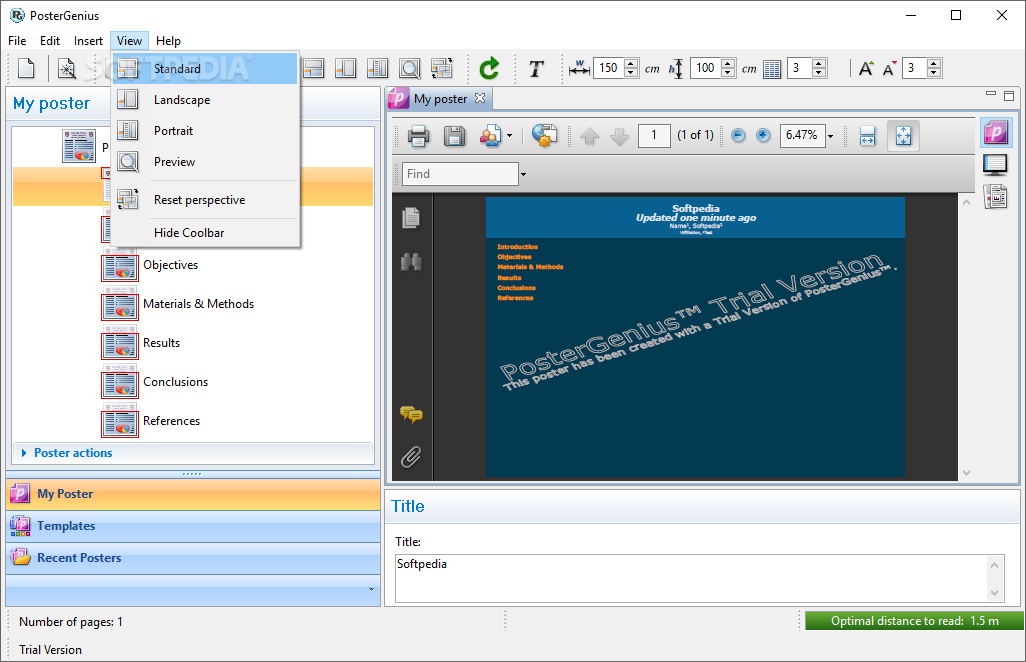1026x662 pixels.
Task: Select the Materials & Methods section
Action: (198, 304)
